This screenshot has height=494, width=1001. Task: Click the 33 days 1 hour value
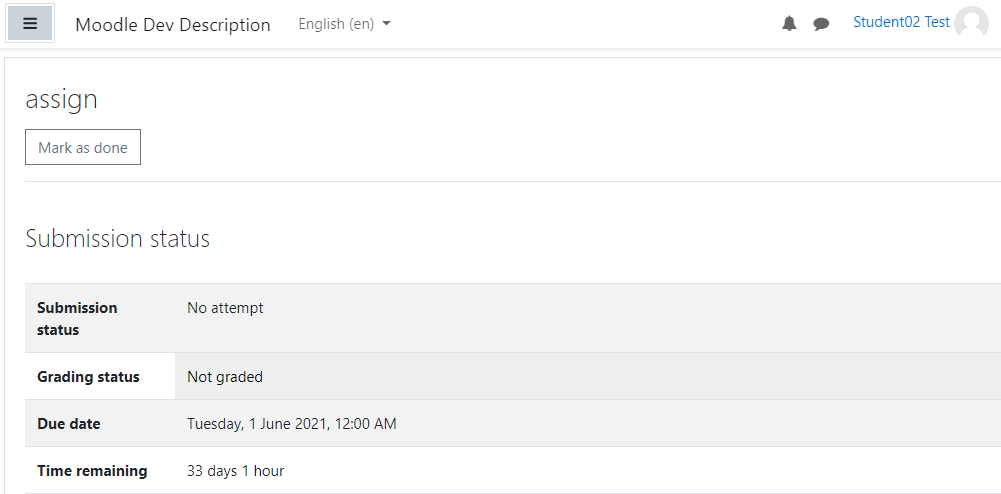point(236,471)
